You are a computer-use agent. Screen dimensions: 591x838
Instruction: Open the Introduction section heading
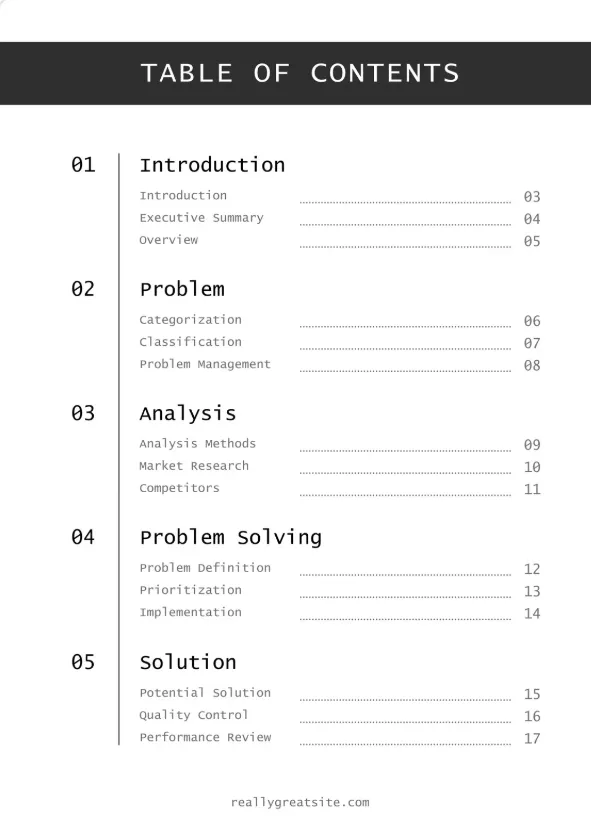[212, 165]
